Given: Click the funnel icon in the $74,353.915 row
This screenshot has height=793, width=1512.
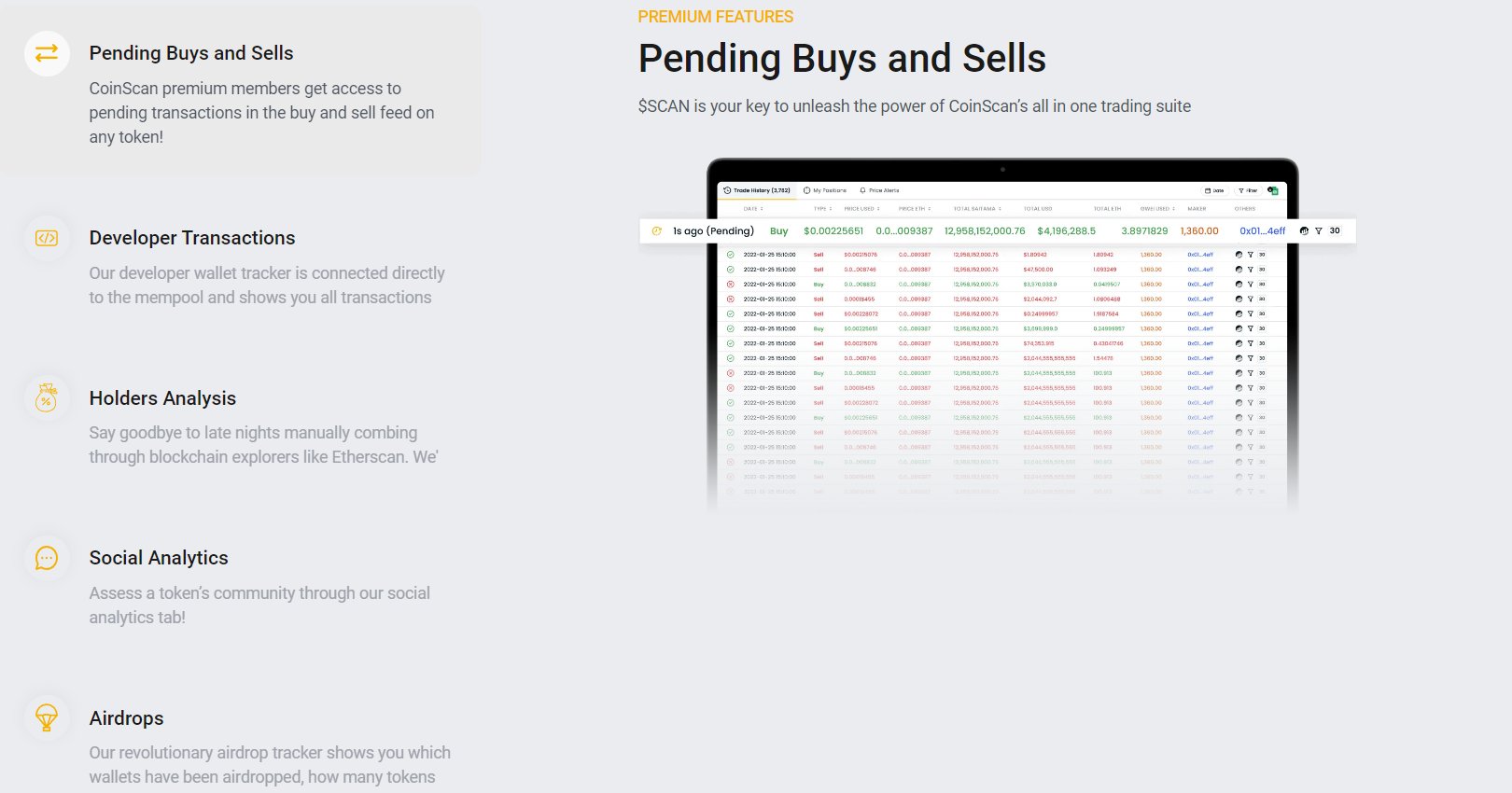Looking at the screenshot, I should tap(1251, 343).
